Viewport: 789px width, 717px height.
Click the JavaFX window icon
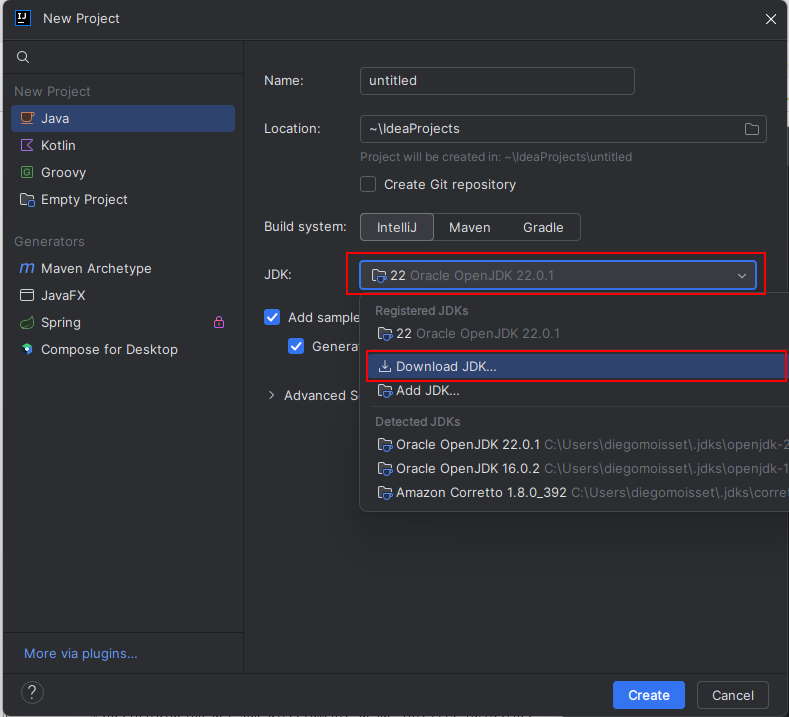point(27,295)
